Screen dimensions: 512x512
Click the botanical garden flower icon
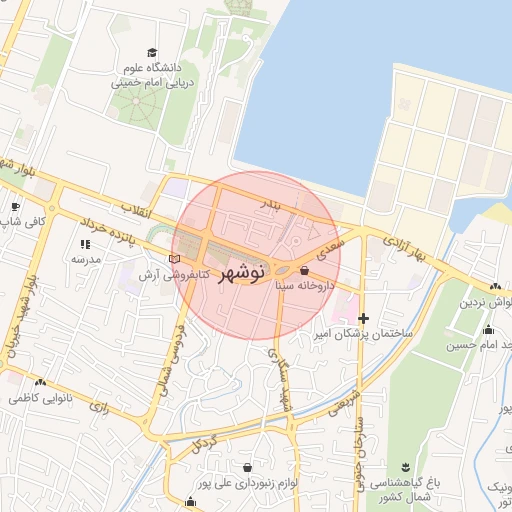click(405, 467)
